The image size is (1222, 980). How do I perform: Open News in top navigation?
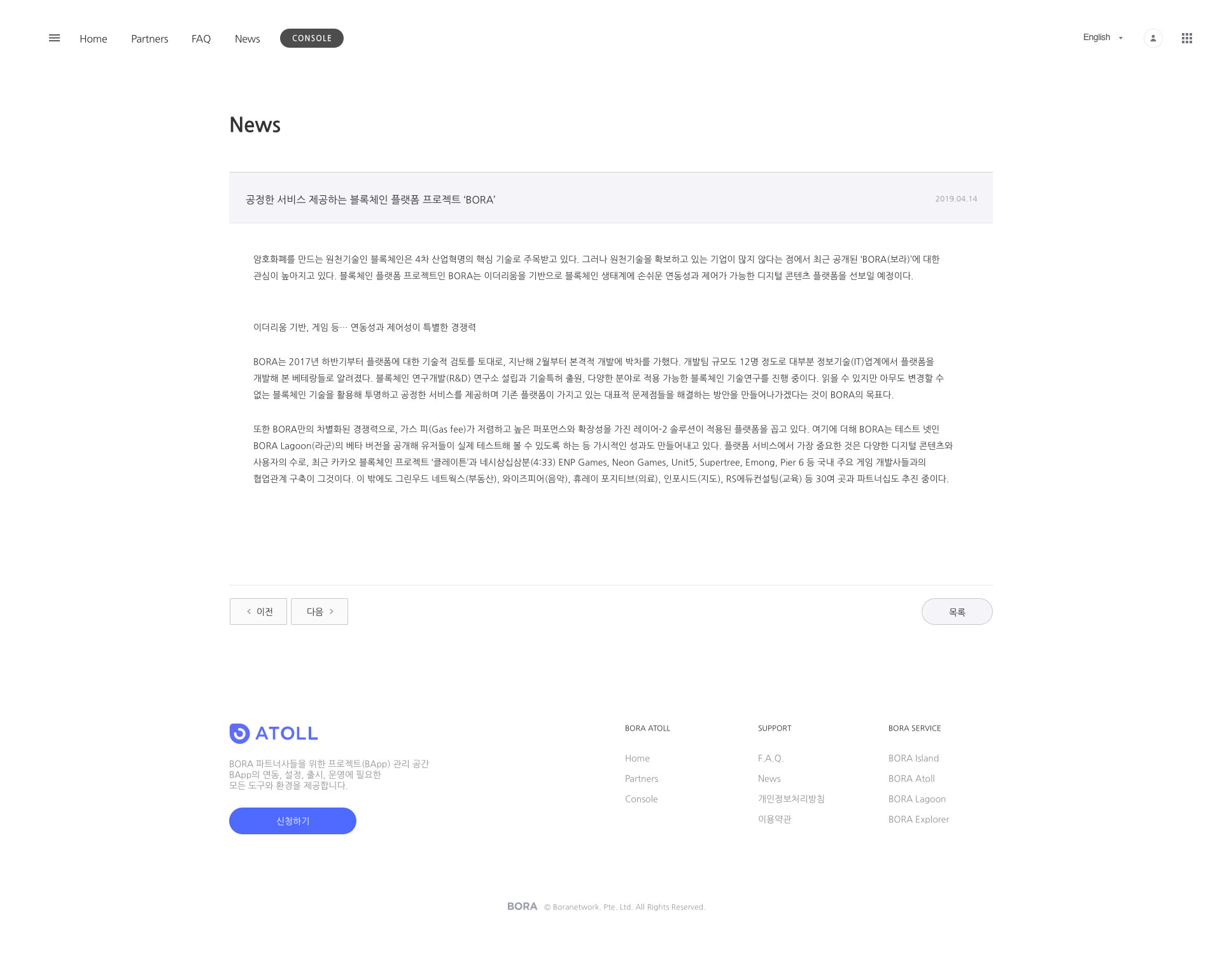click(x=247, y=39)
